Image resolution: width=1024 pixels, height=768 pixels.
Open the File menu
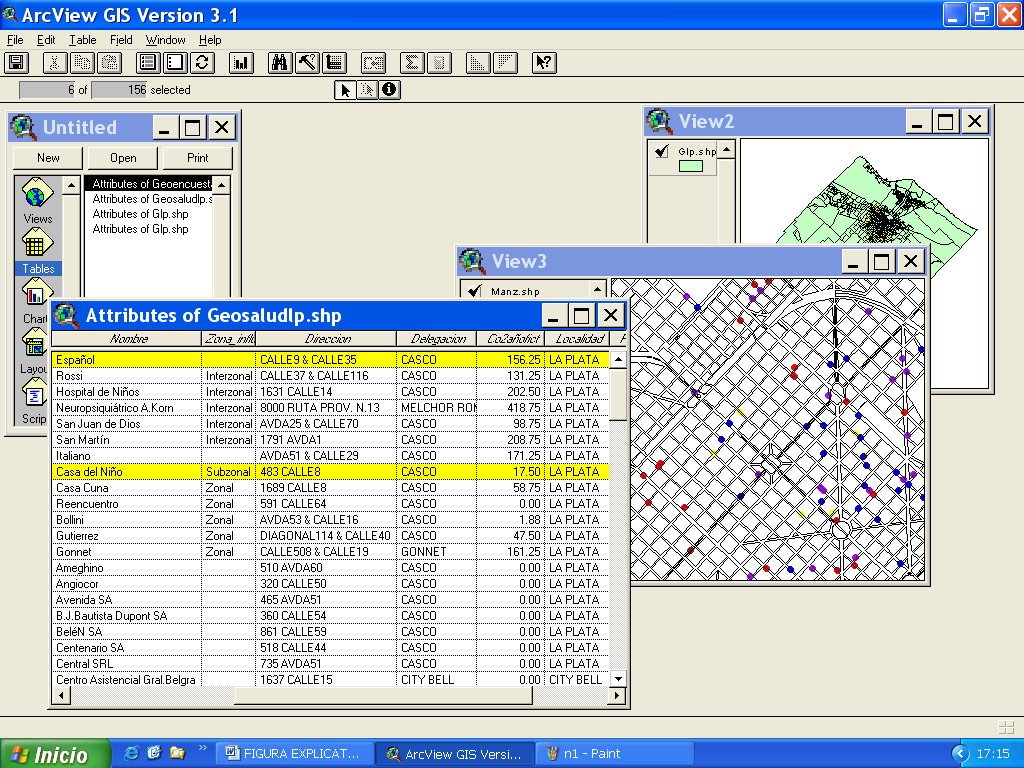[15, 40]
